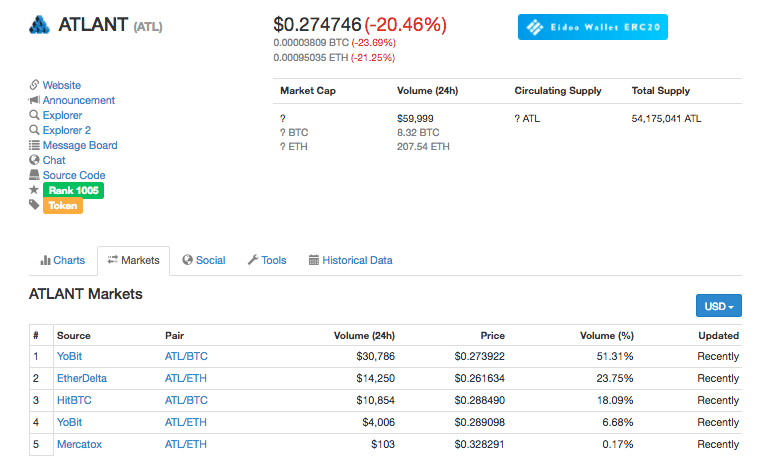The width and height of the screenshot is (759, 462).
Task: Switch to the Charts tab
Action: [x=63, y=260]
